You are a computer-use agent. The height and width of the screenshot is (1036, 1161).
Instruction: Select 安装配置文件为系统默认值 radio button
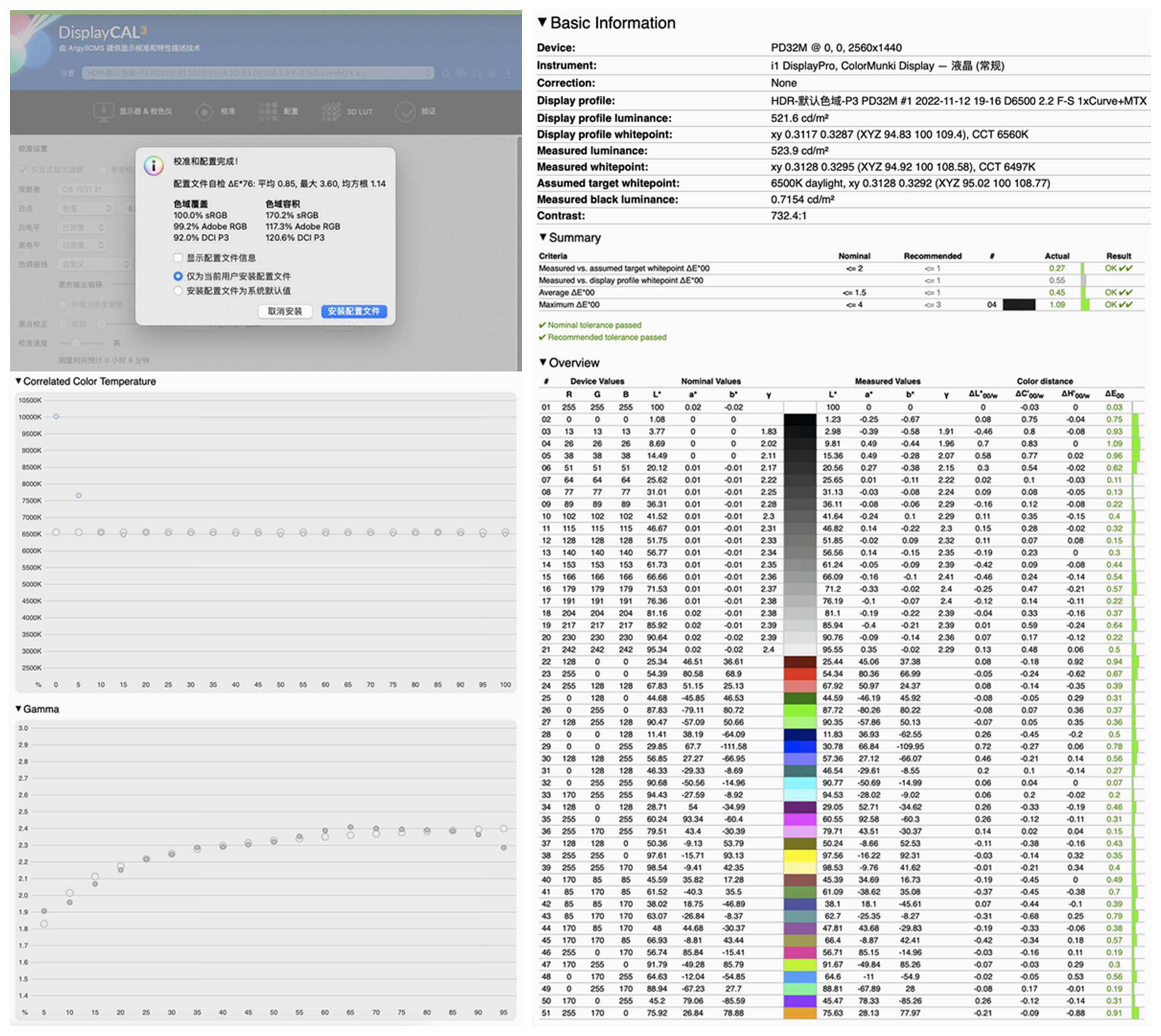pyautogui.click(x=178, y=291)
